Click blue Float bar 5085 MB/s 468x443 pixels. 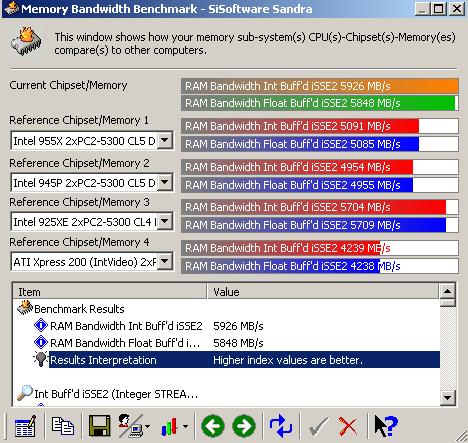tap(320, 144)
